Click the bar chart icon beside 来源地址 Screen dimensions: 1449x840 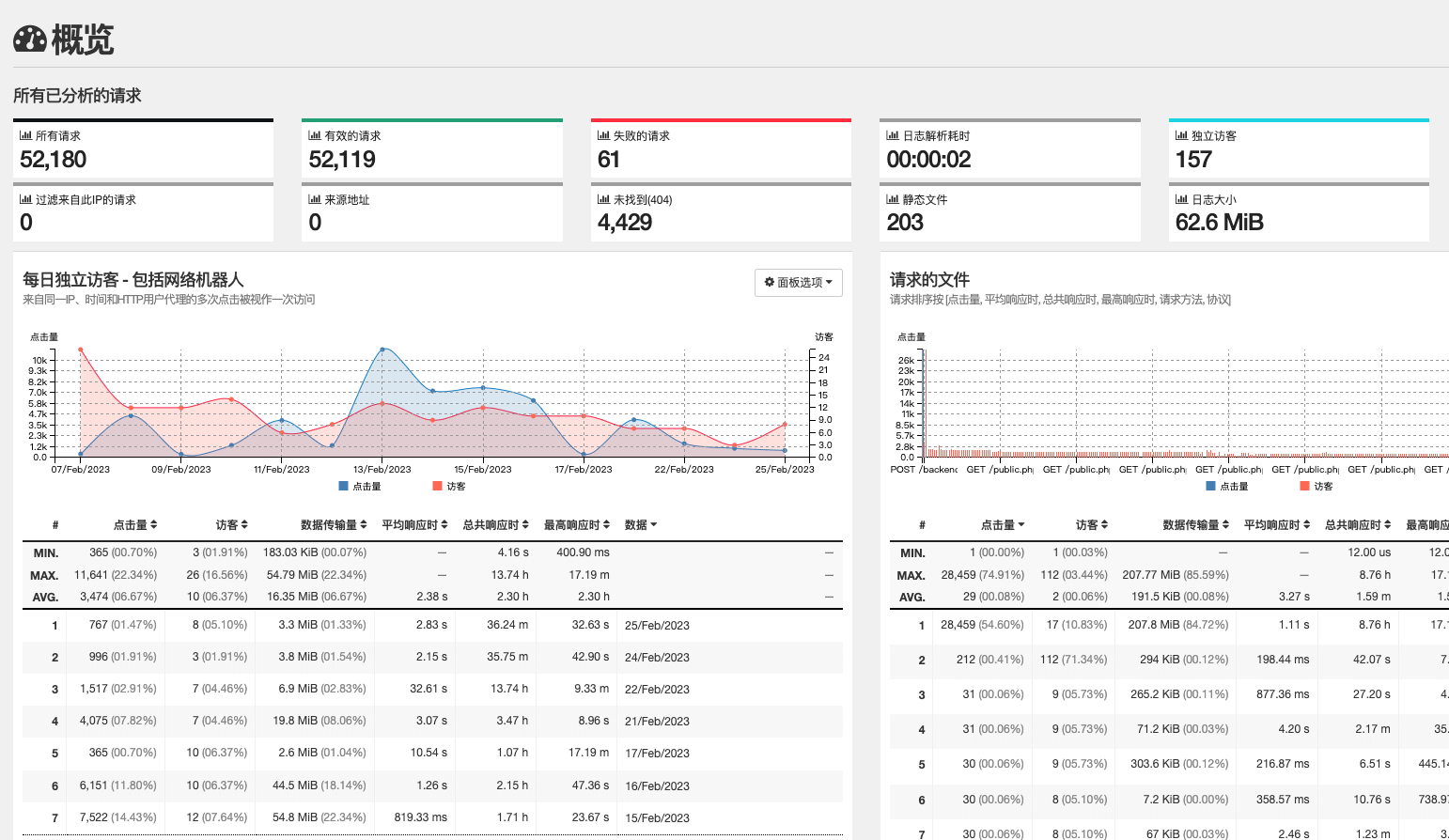coord(315,199)
